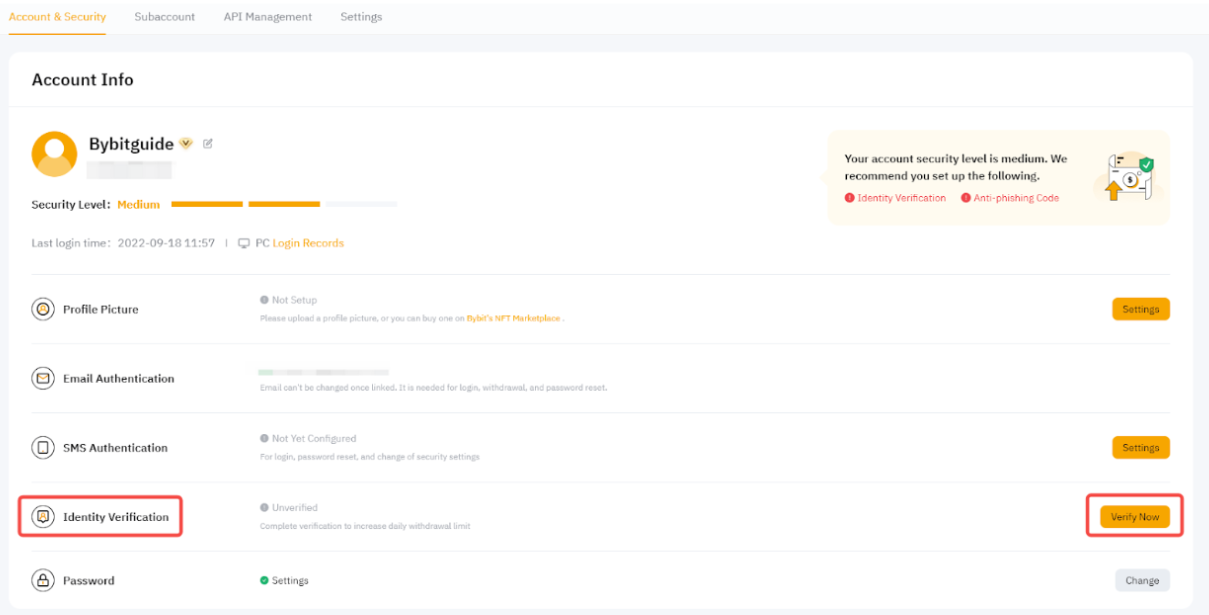The height and width of the screenshot is (615, 1209).
Task: Switch to the Subaccount tab
Action: coord(164,17)
